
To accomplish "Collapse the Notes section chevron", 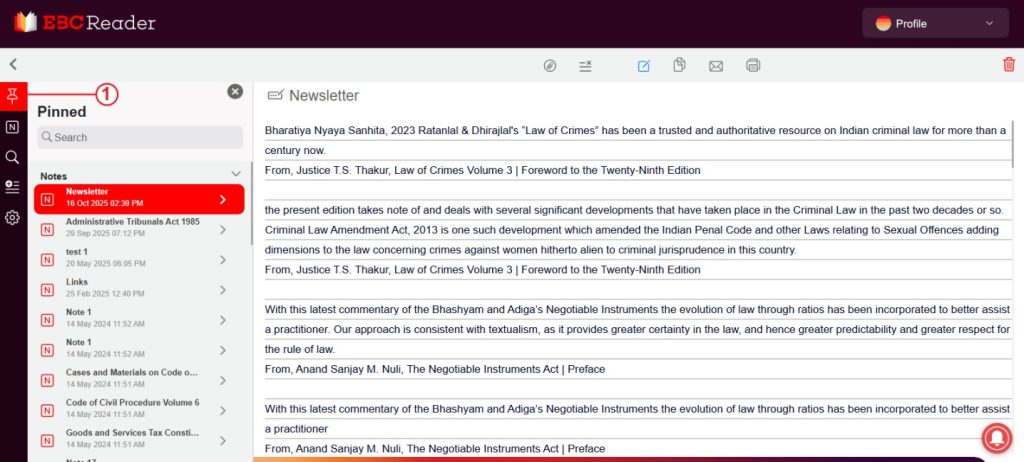I will (x=236, y=174).
